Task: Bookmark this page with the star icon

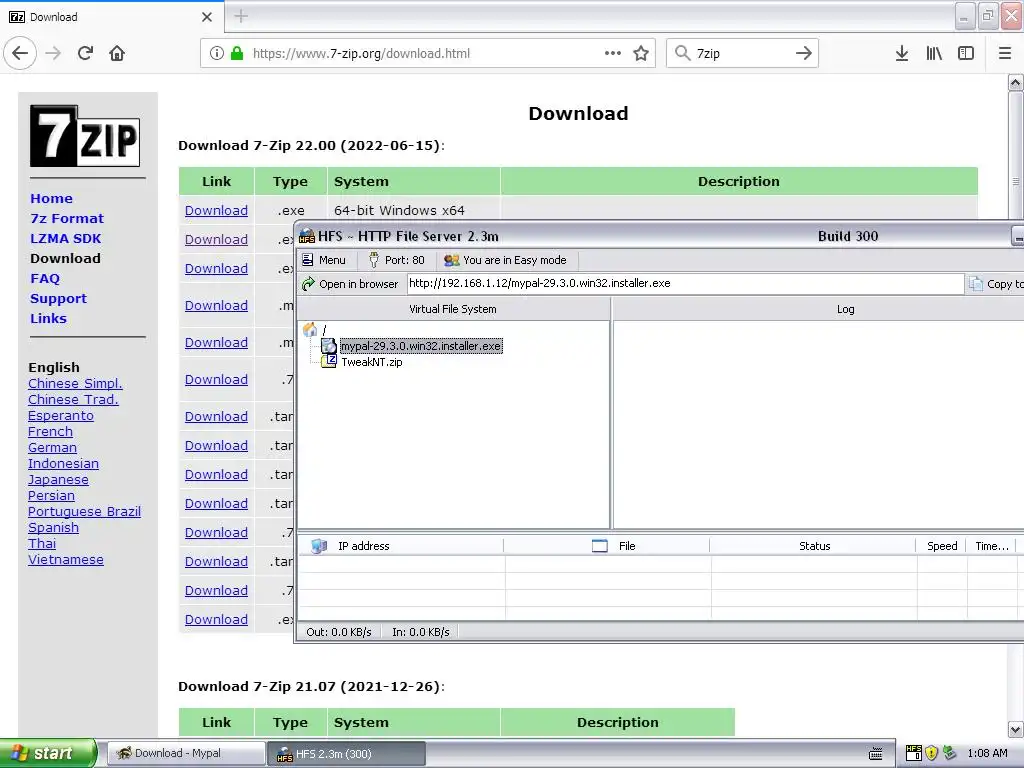Action: tap(641, 53)
